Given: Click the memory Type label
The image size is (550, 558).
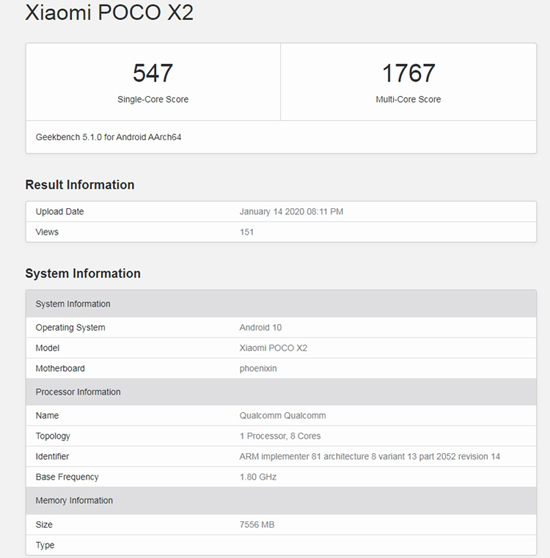Looking at the screenshot, I should tap(45, 545).
